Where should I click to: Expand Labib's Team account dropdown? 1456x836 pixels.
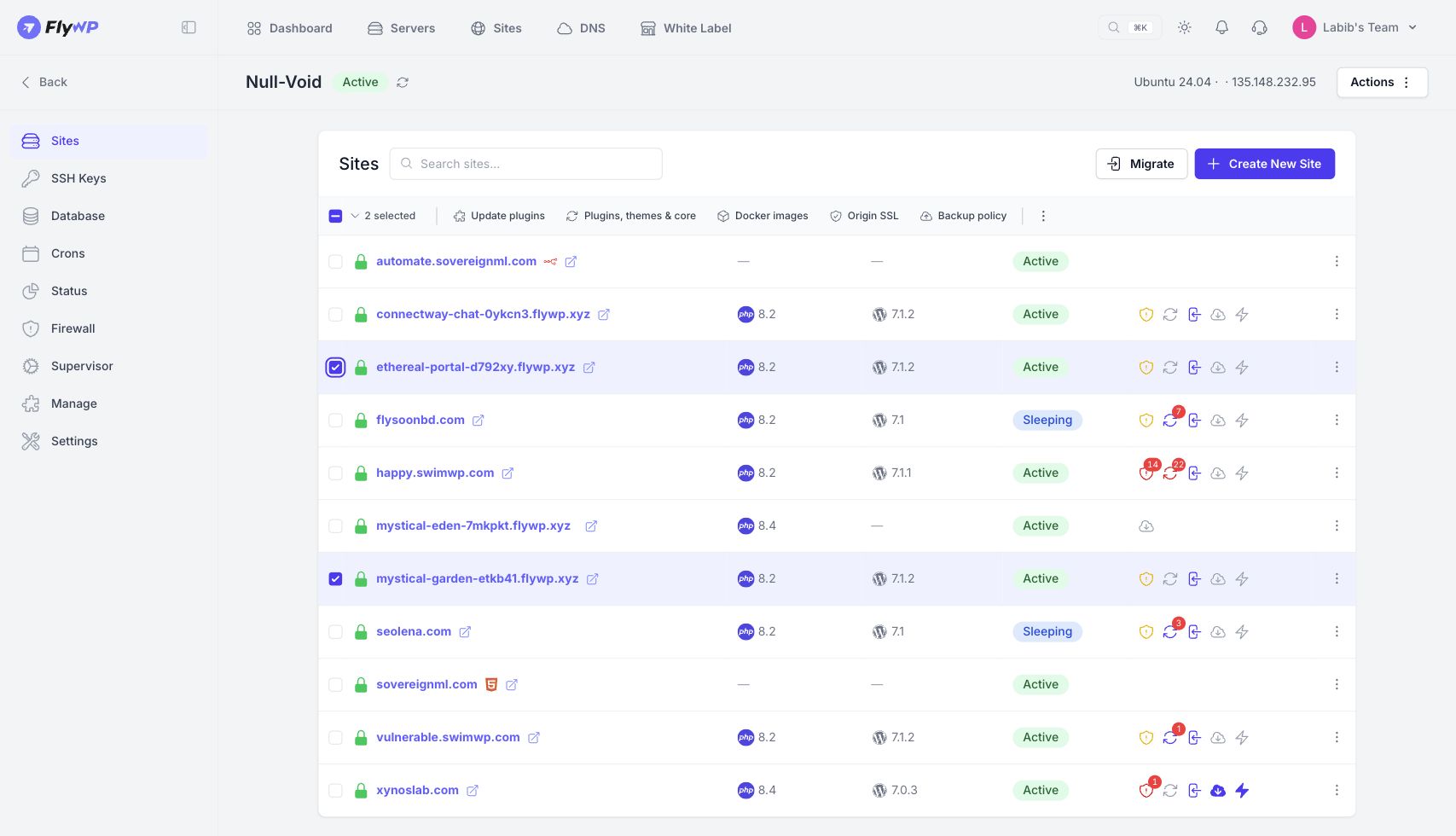click(1354, 27)
